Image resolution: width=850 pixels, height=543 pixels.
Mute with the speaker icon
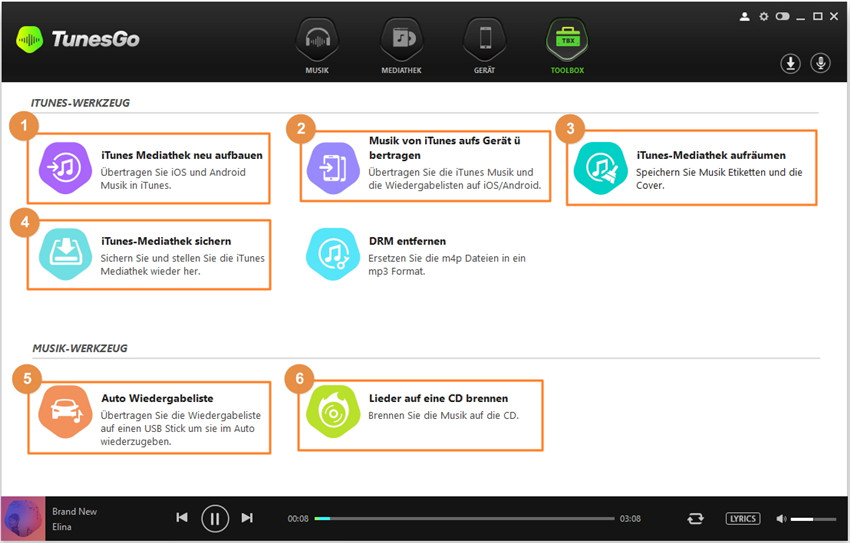781,519
